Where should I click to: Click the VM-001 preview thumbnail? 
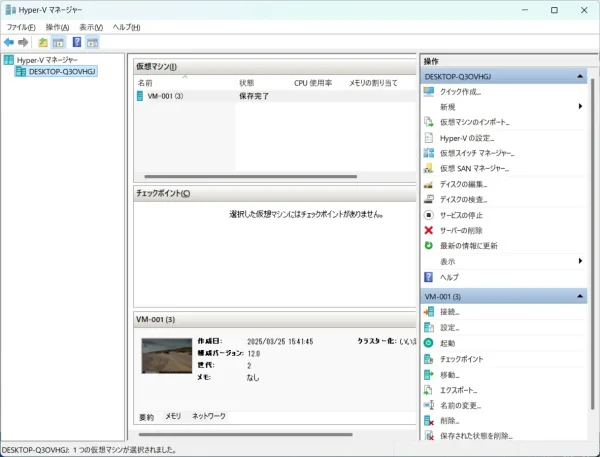(167, 356)
